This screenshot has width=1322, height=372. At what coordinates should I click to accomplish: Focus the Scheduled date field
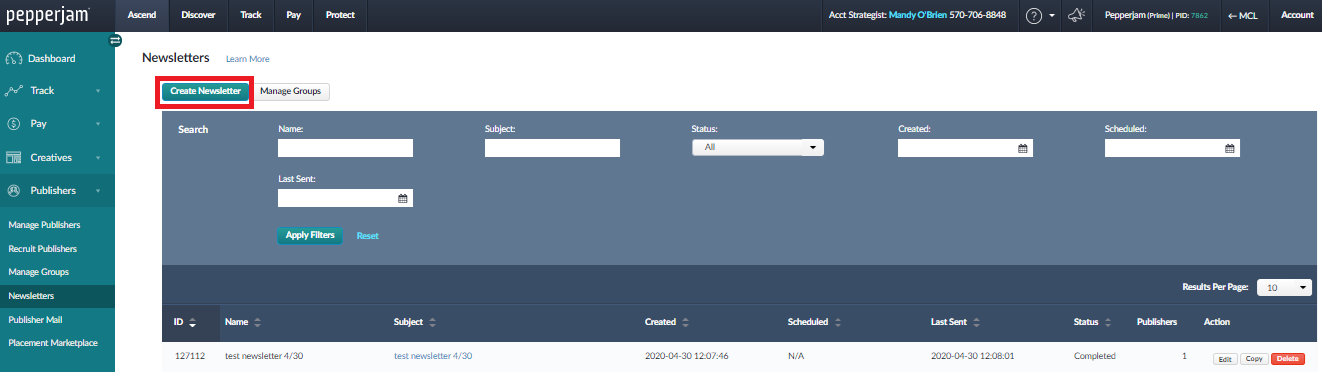1172,148
